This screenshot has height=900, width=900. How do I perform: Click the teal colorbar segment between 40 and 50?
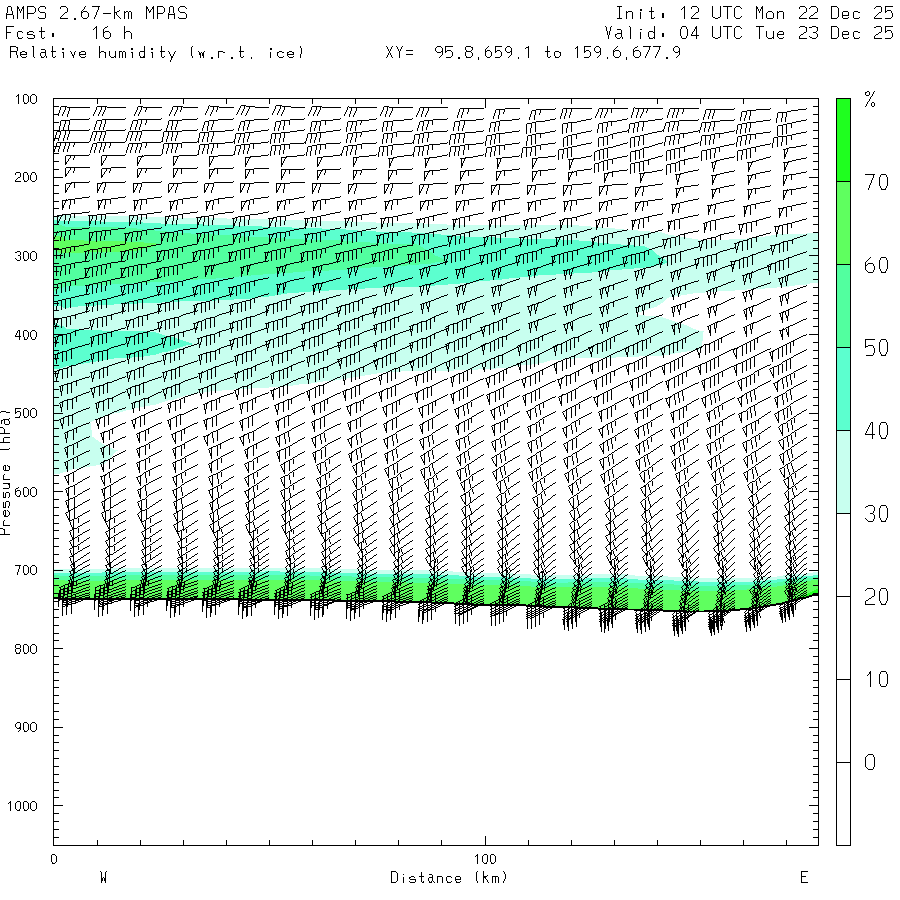(843, 389)
